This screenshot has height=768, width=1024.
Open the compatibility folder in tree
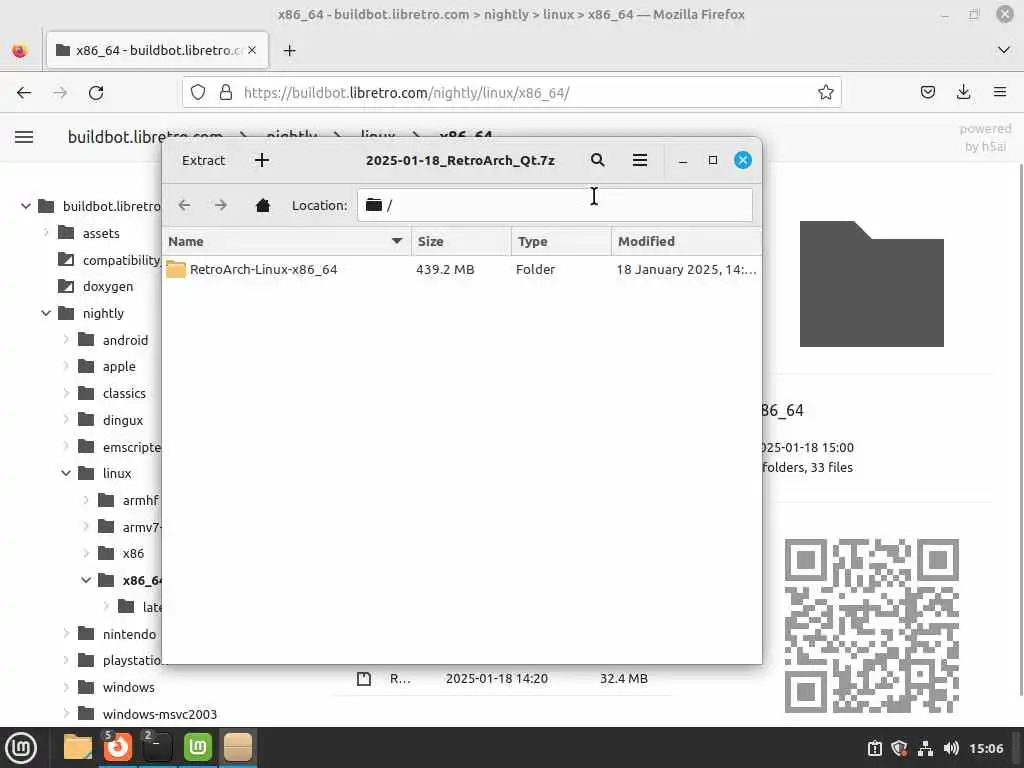coord(110,260)
